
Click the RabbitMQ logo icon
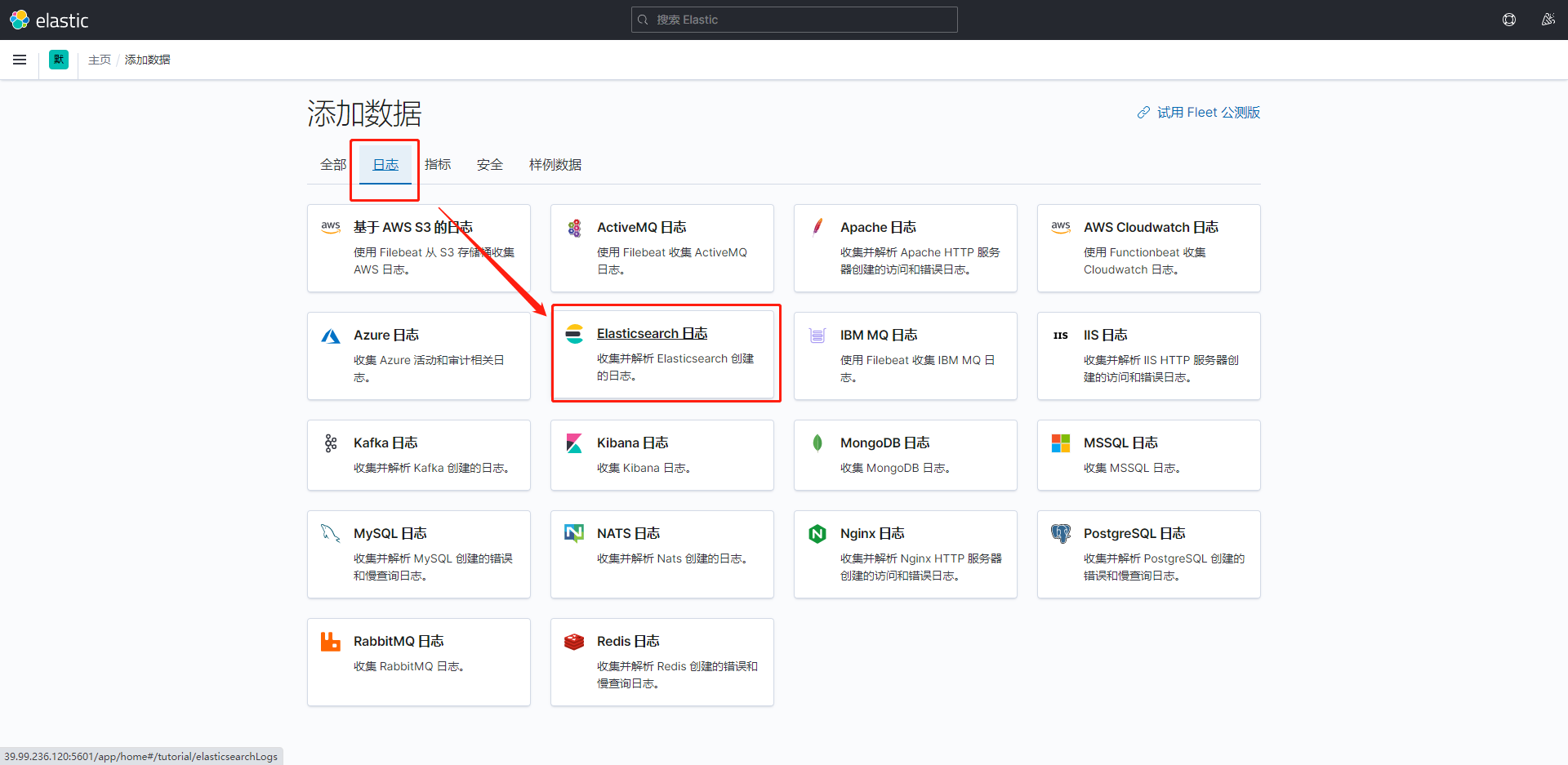[331, 642]
